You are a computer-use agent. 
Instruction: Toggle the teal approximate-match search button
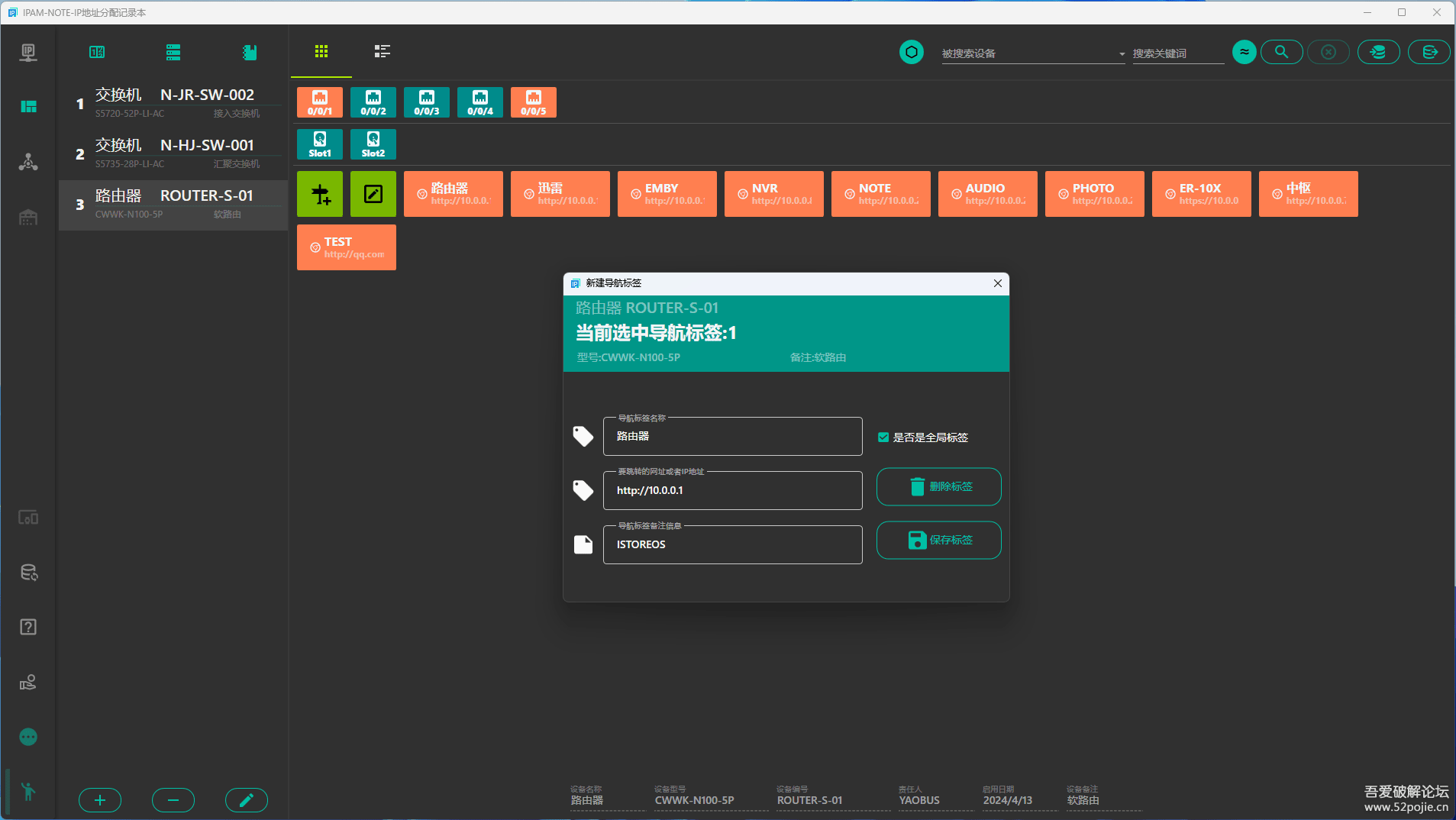1244,52
